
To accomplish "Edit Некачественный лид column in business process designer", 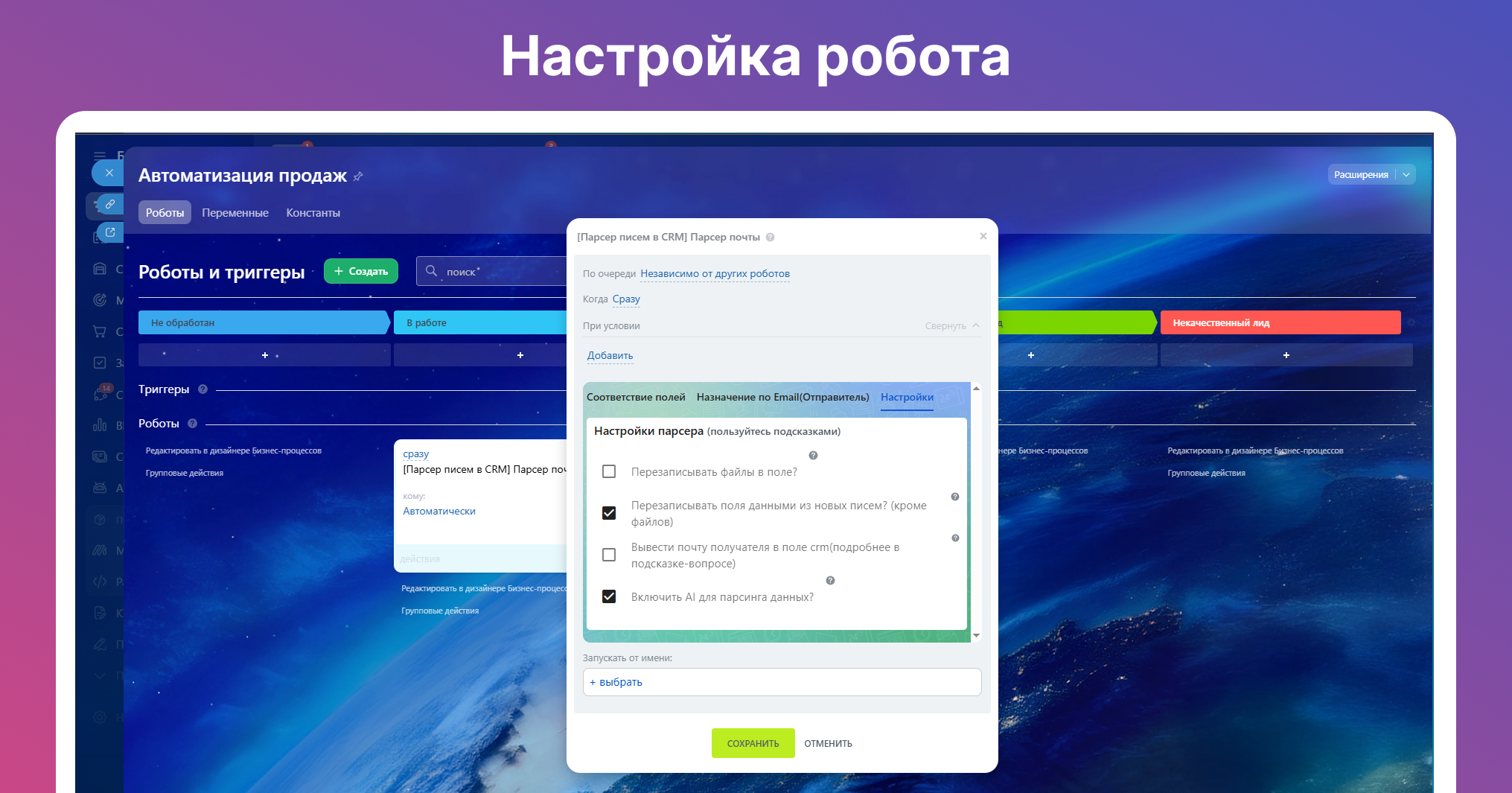I will (1255, 451).
